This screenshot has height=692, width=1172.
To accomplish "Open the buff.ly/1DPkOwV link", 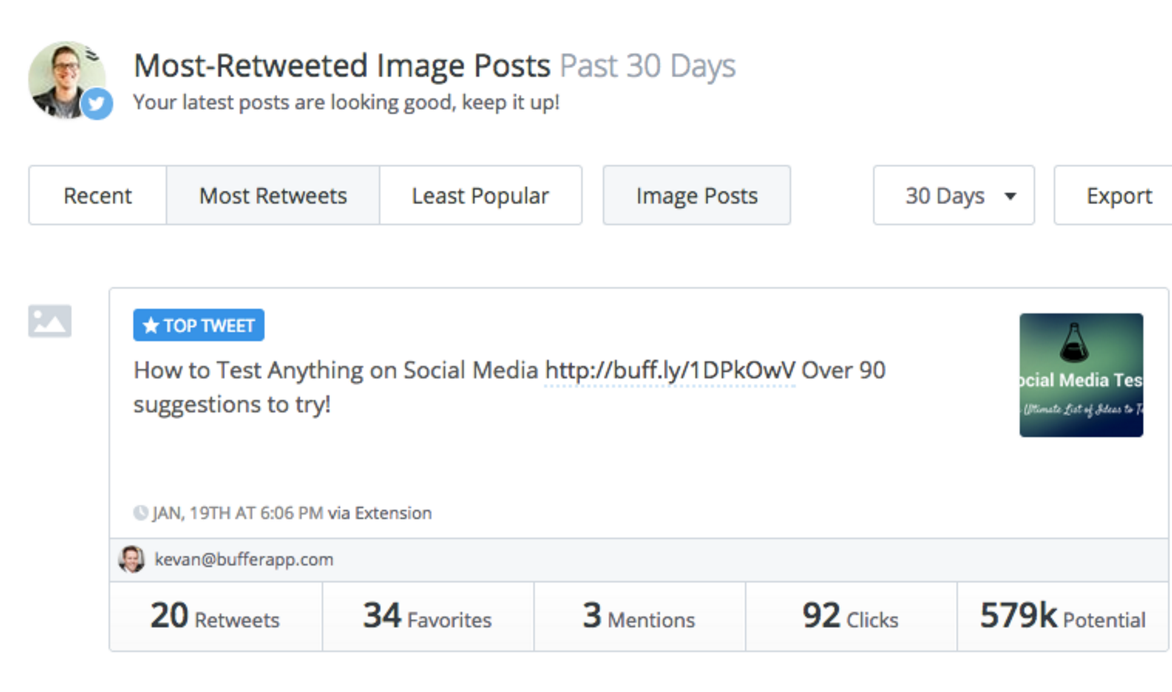I will (670, 371).
